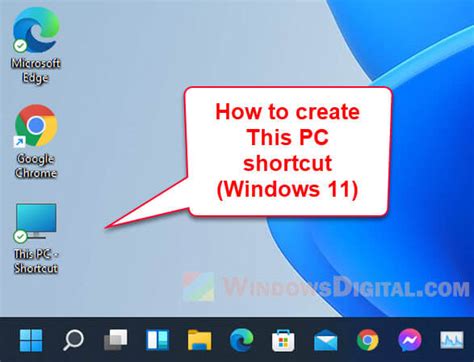Open Task View on the taskbar

click(115, 340)
